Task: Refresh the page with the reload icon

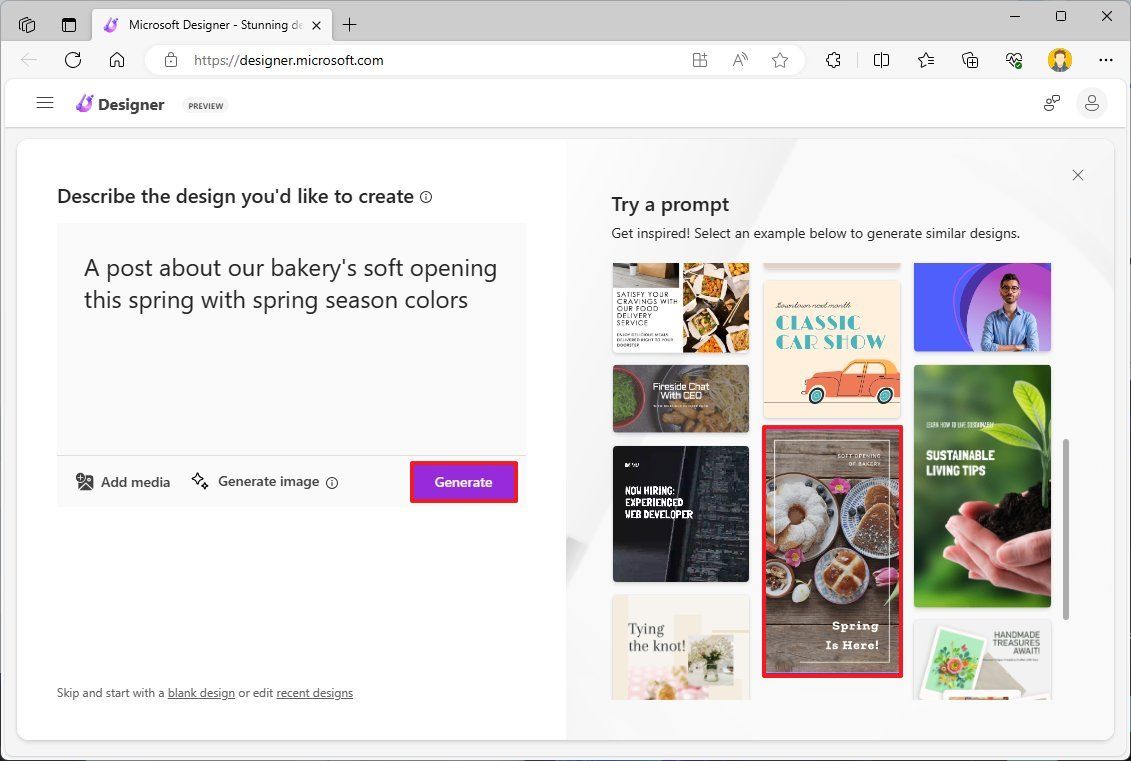Action: pyautogui.click(x=73, y=60)
